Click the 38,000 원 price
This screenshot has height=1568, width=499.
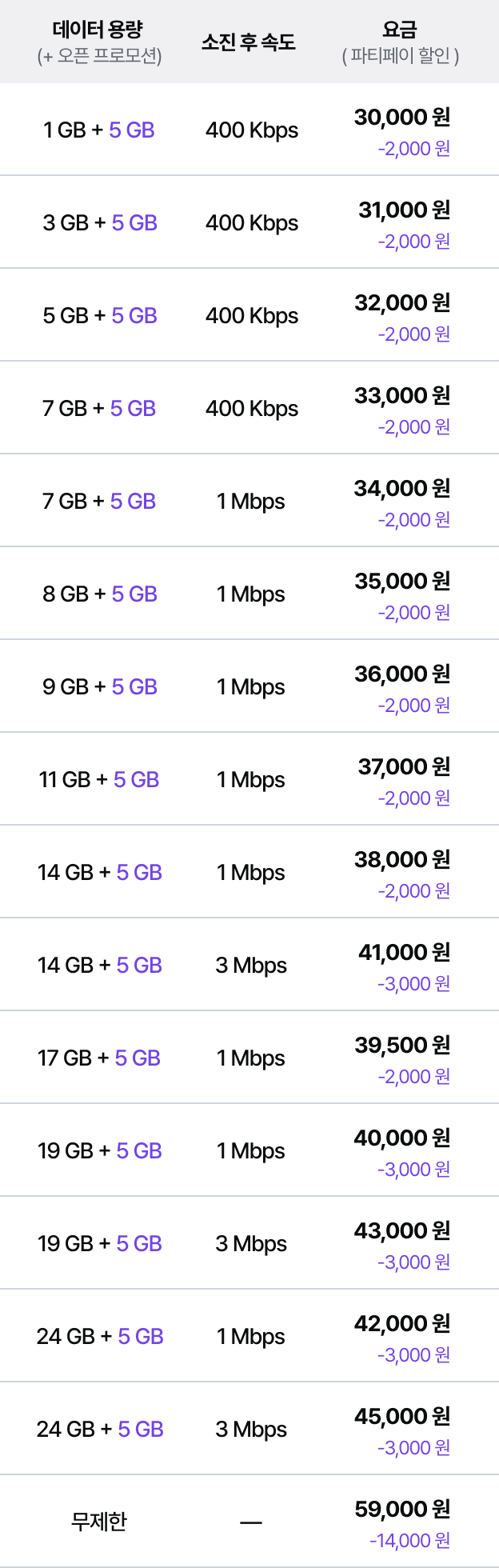pyautogui.click(x=402, y=860)
